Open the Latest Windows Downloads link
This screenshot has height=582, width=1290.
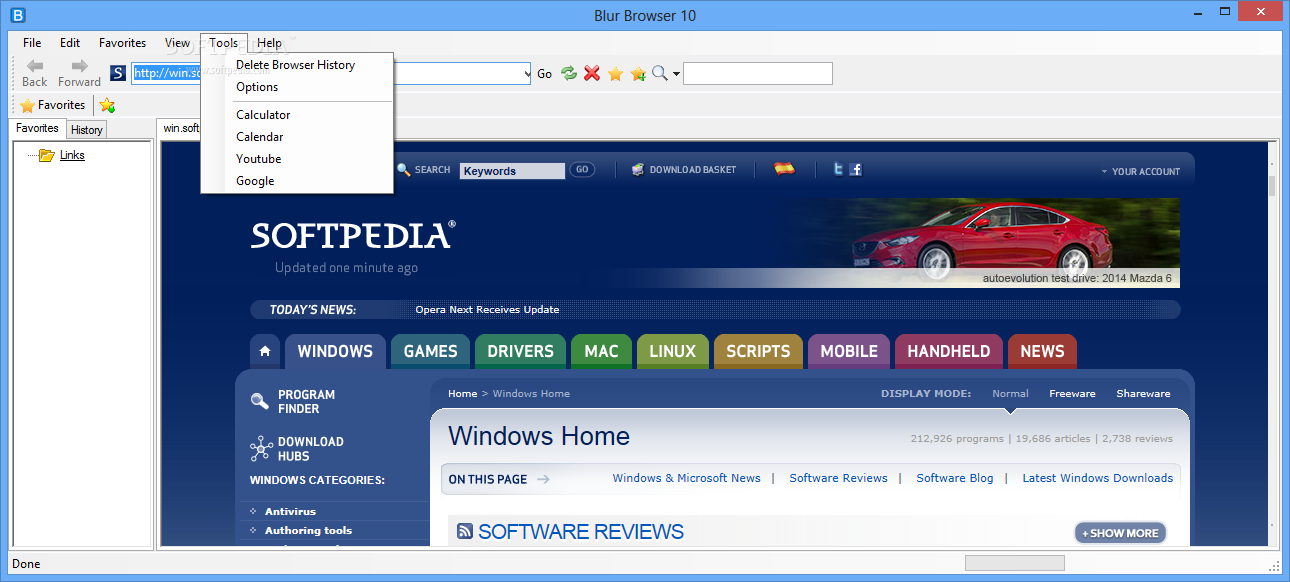click(x=1097, y=478)
